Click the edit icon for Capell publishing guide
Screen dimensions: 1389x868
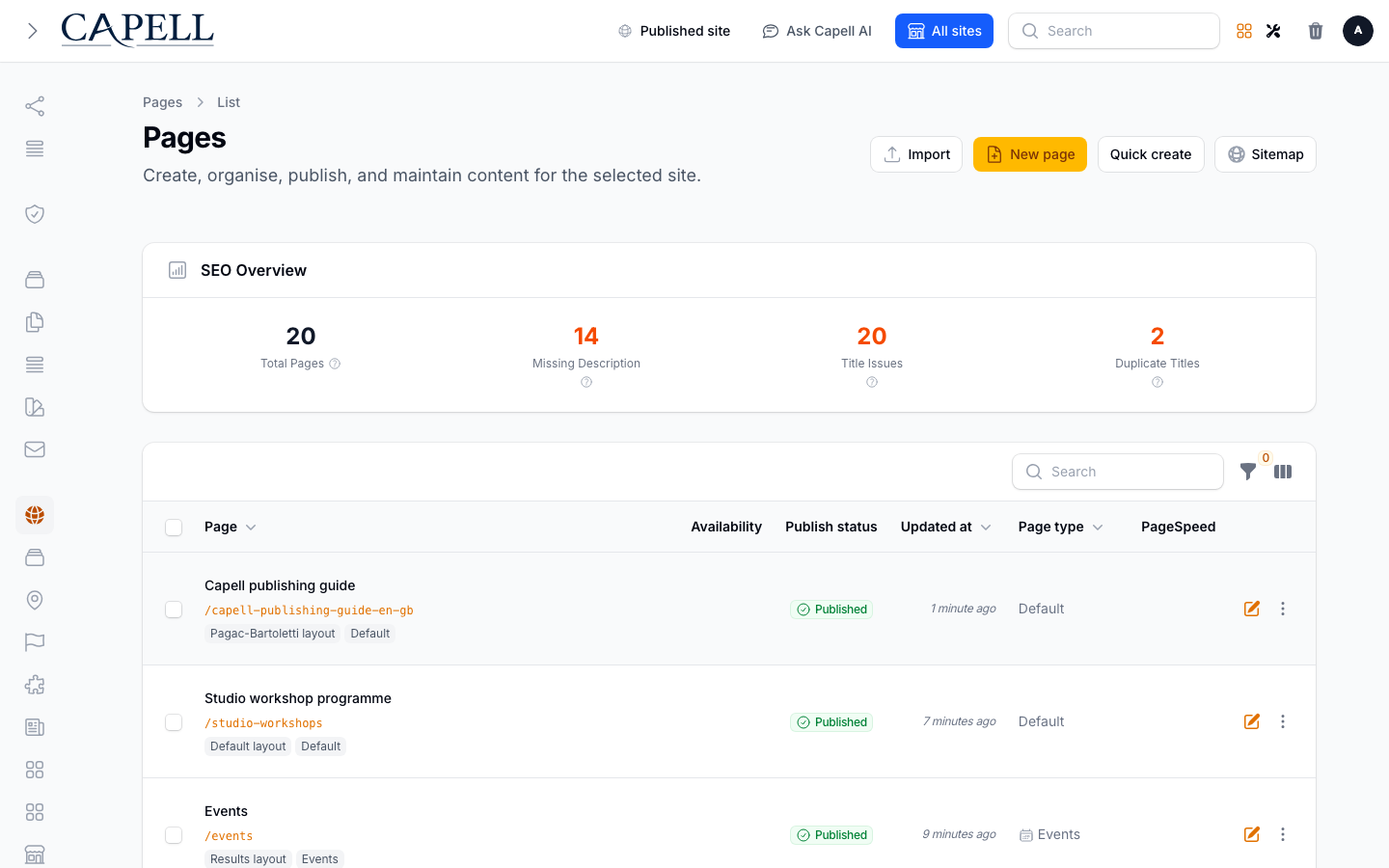pyautogui.click(x=1252, y=609)
